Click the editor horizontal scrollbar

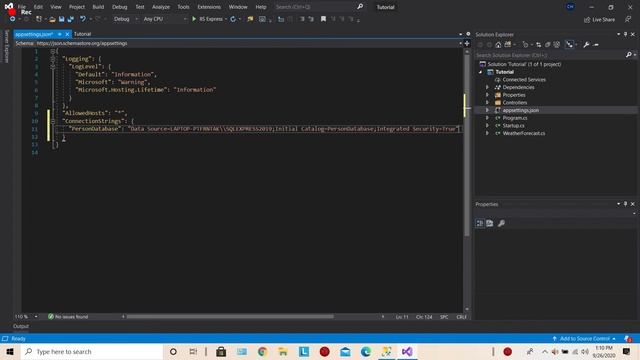tap(230, 317)
